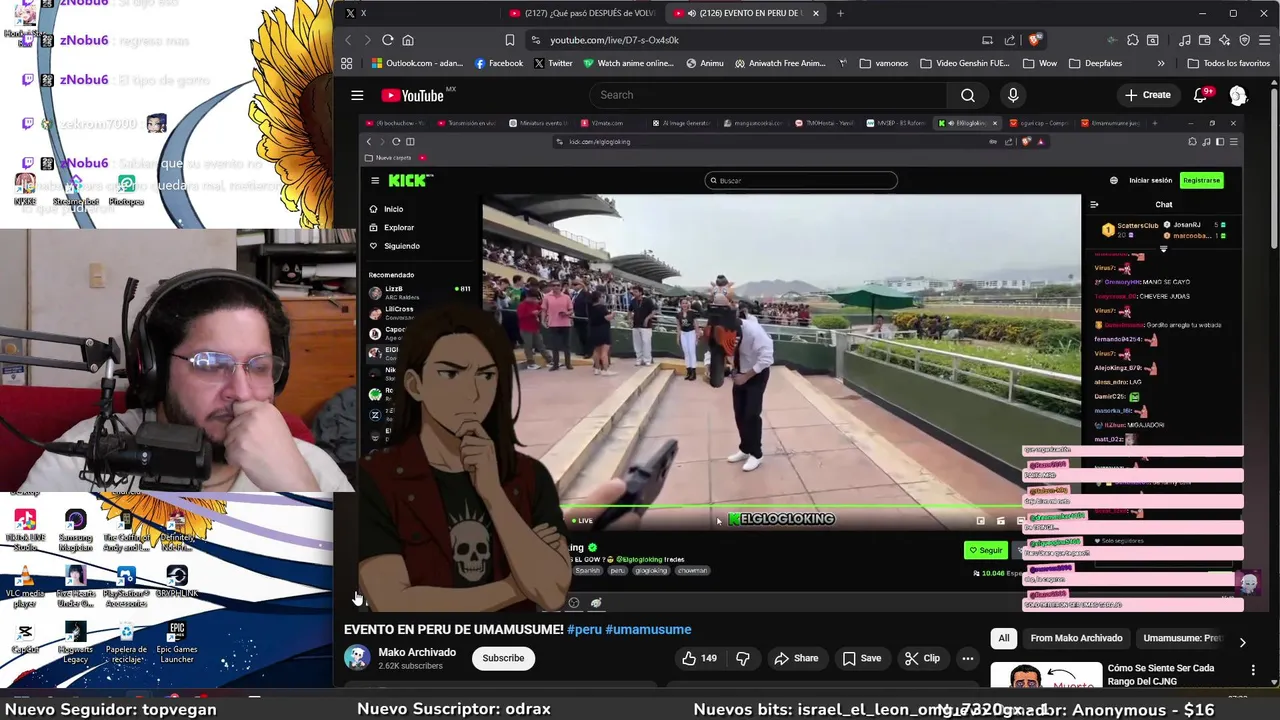Reload the page with the refresh icon
This screenshot has width=1280, height=720.
(x=388, y=40)
